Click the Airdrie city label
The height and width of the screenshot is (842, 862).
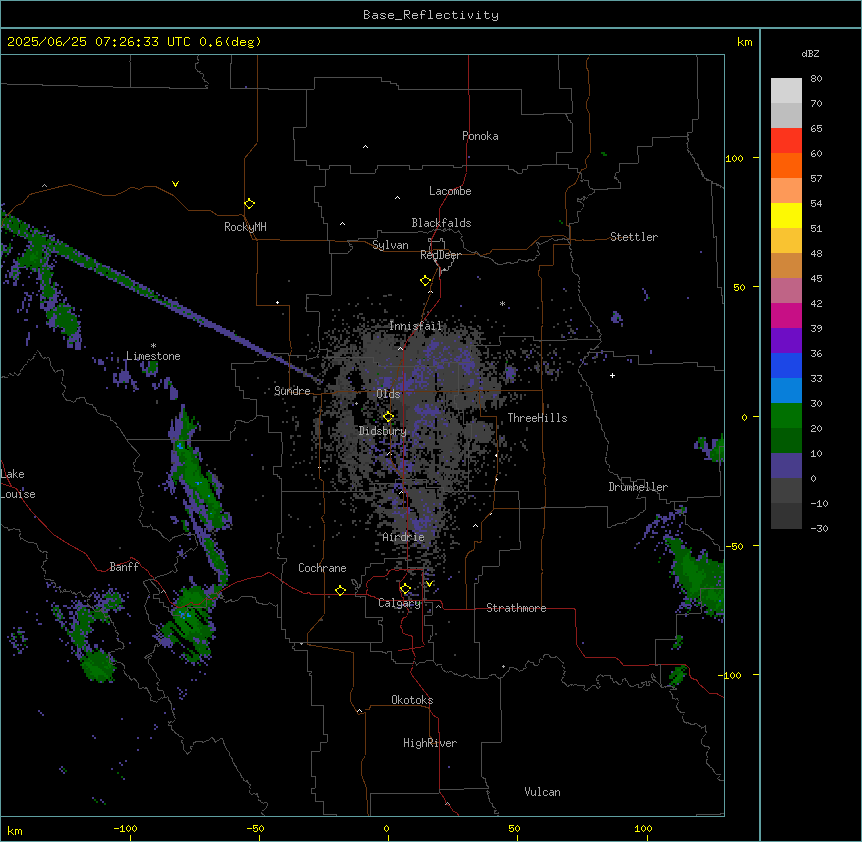pos(403,537)
